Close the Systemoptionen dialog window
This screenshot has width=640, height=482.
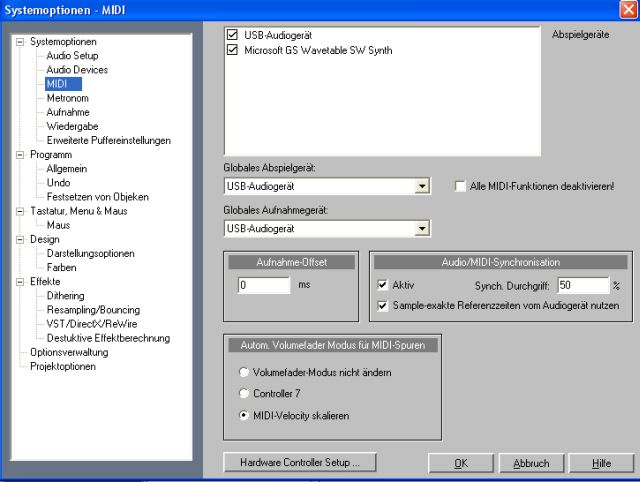[x=629, y=9]
